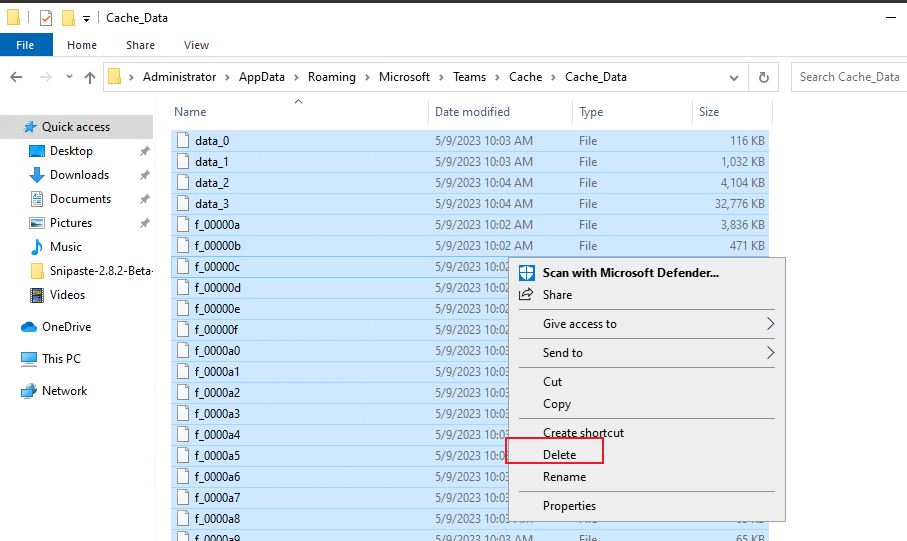This screenshot has width=907, height=541.
Task: Open Documents in navigation pane
Action: (80, 199)
